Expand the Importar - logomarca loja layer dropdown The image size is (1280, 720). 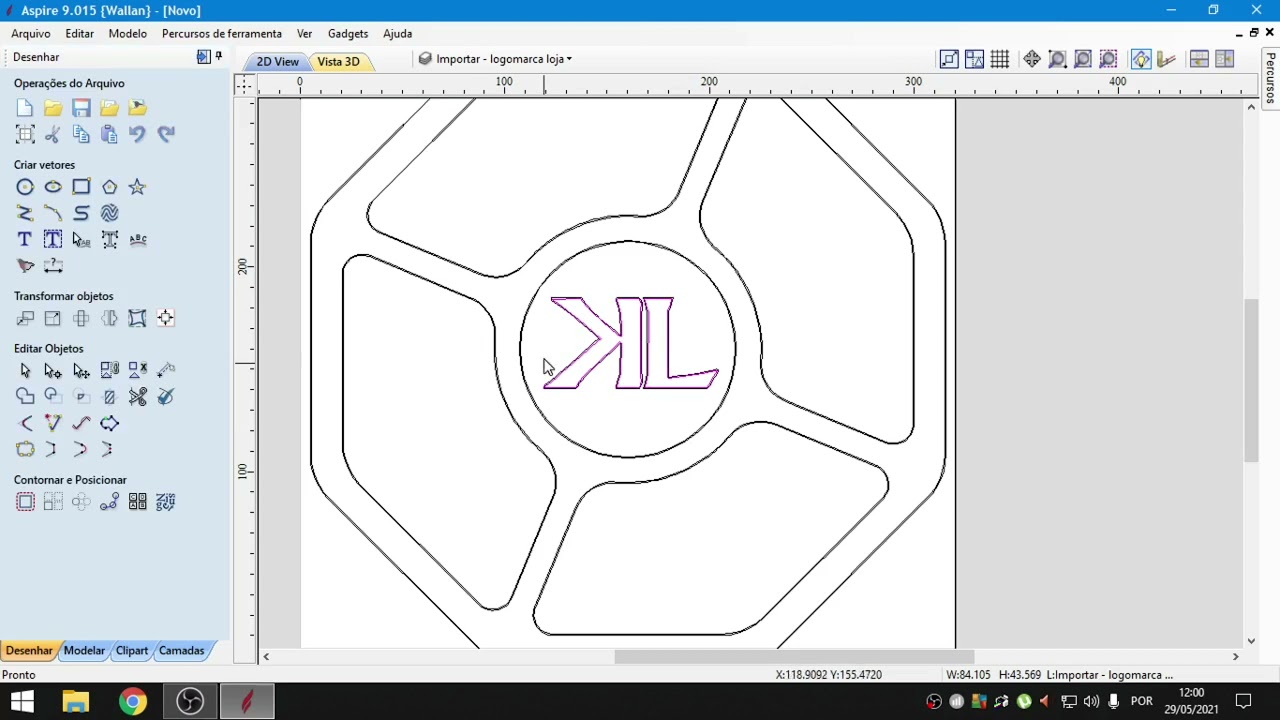[x=569, y=59]
